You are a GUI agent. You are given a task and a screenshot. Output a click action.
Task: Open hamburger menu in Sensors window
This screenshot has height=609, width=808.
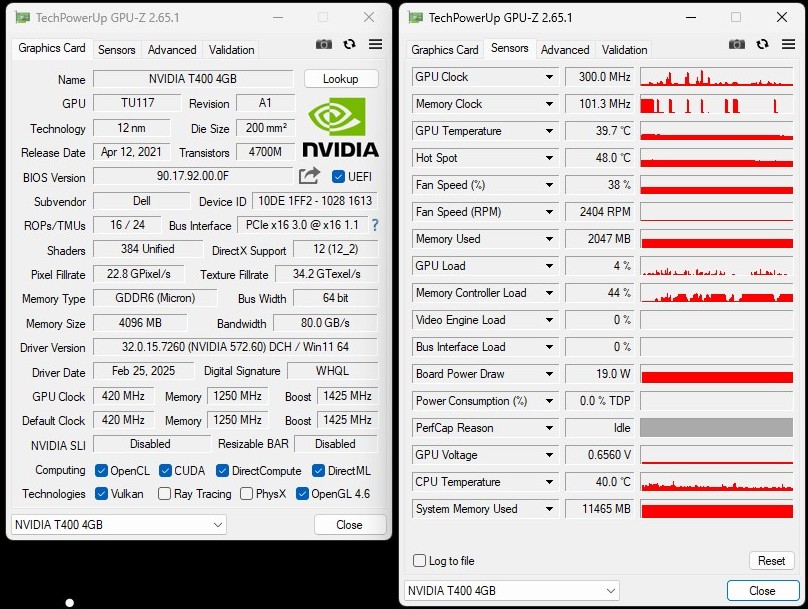click(x=788, y=44)
